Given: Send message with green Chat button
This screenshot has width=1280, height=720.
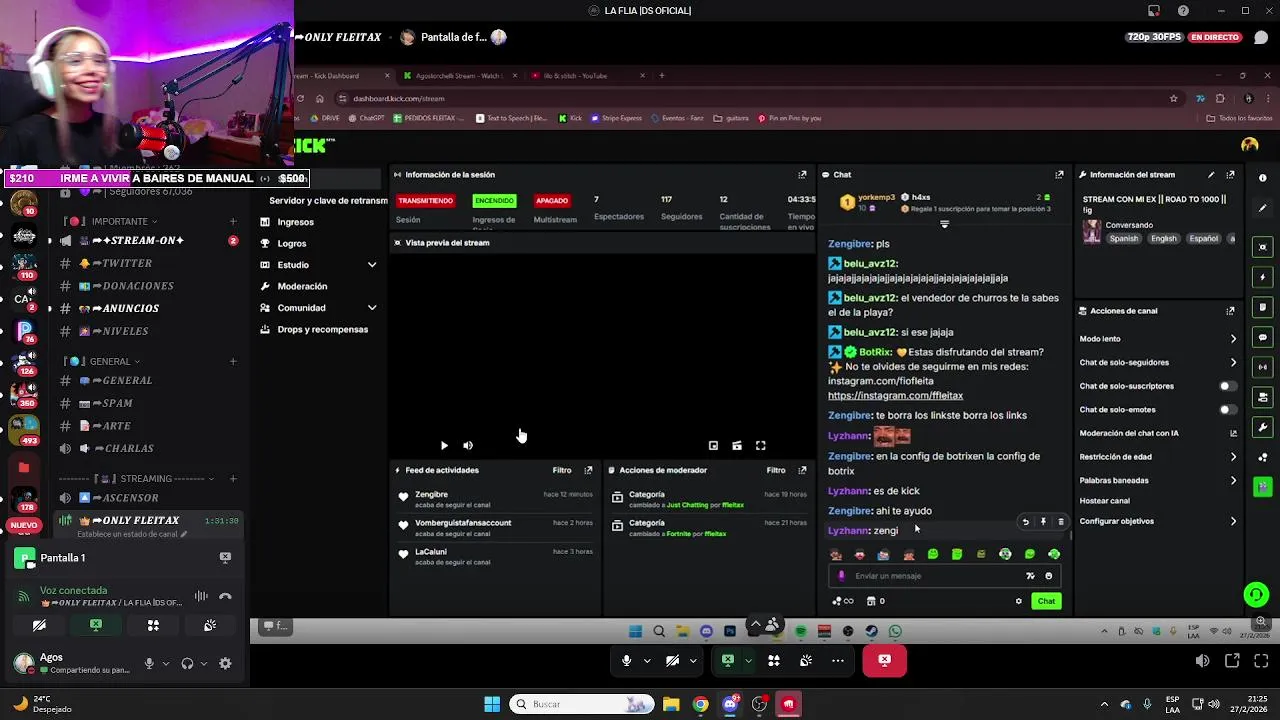Looking at the screenshot, I should tap(1046, 601).
